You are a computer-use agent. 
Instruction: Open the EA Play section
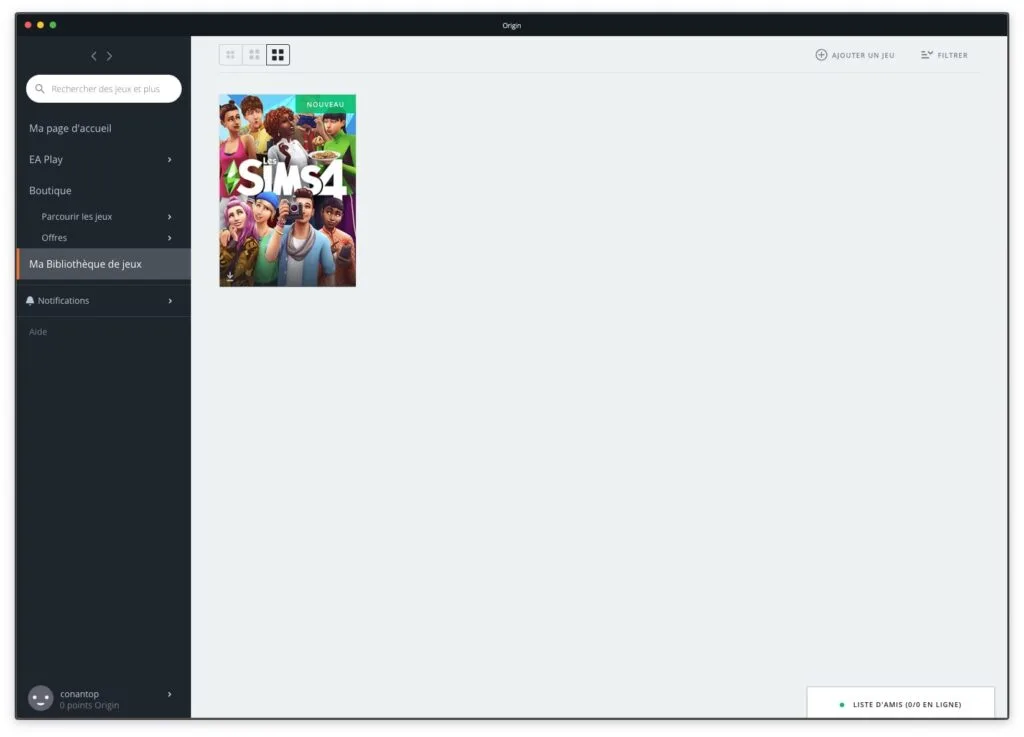pos(46,159)
